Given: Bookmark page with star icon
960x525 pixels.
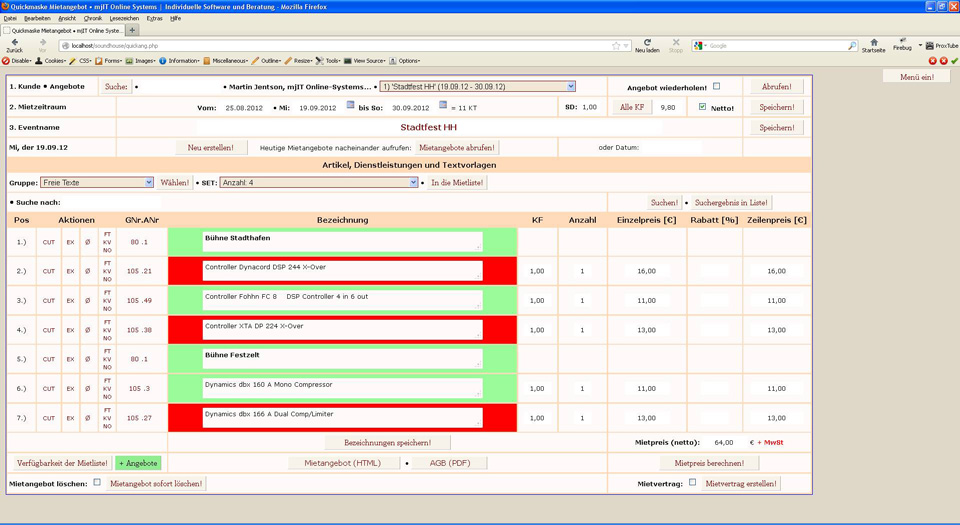Looking at the screenshot, I should (x=616, y=46).
